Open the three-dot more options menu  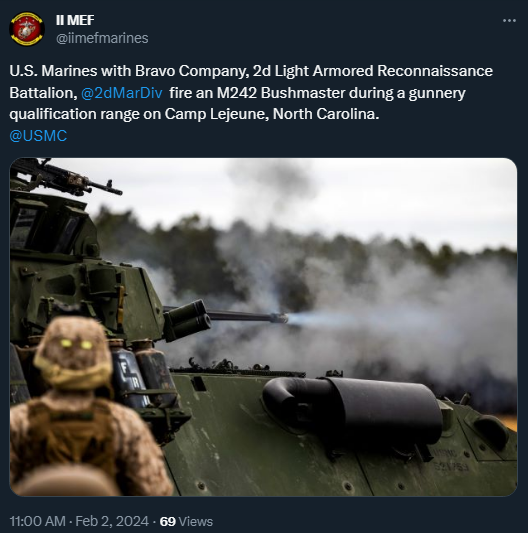pyautogui.click(x=509, y=21)
